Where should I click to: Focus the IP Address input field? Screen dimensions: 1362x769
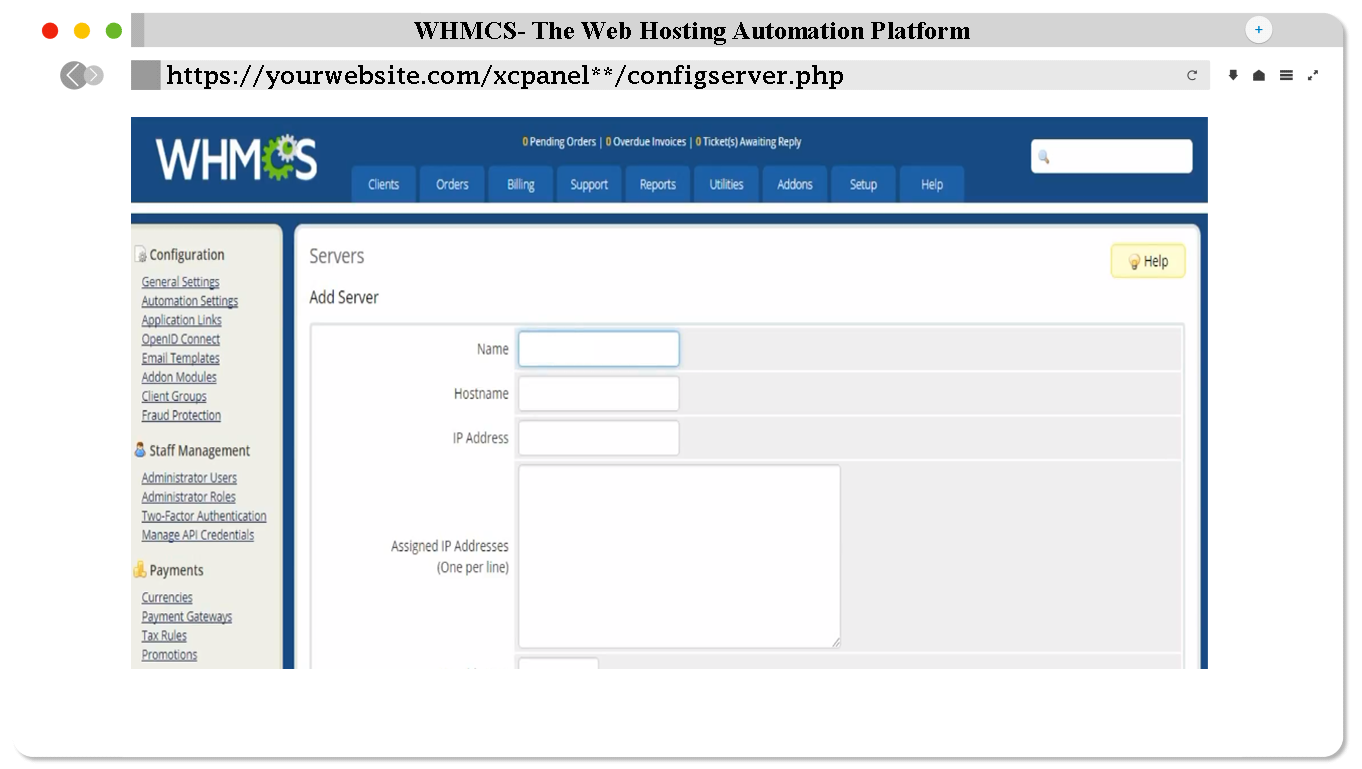pos(598,438)
